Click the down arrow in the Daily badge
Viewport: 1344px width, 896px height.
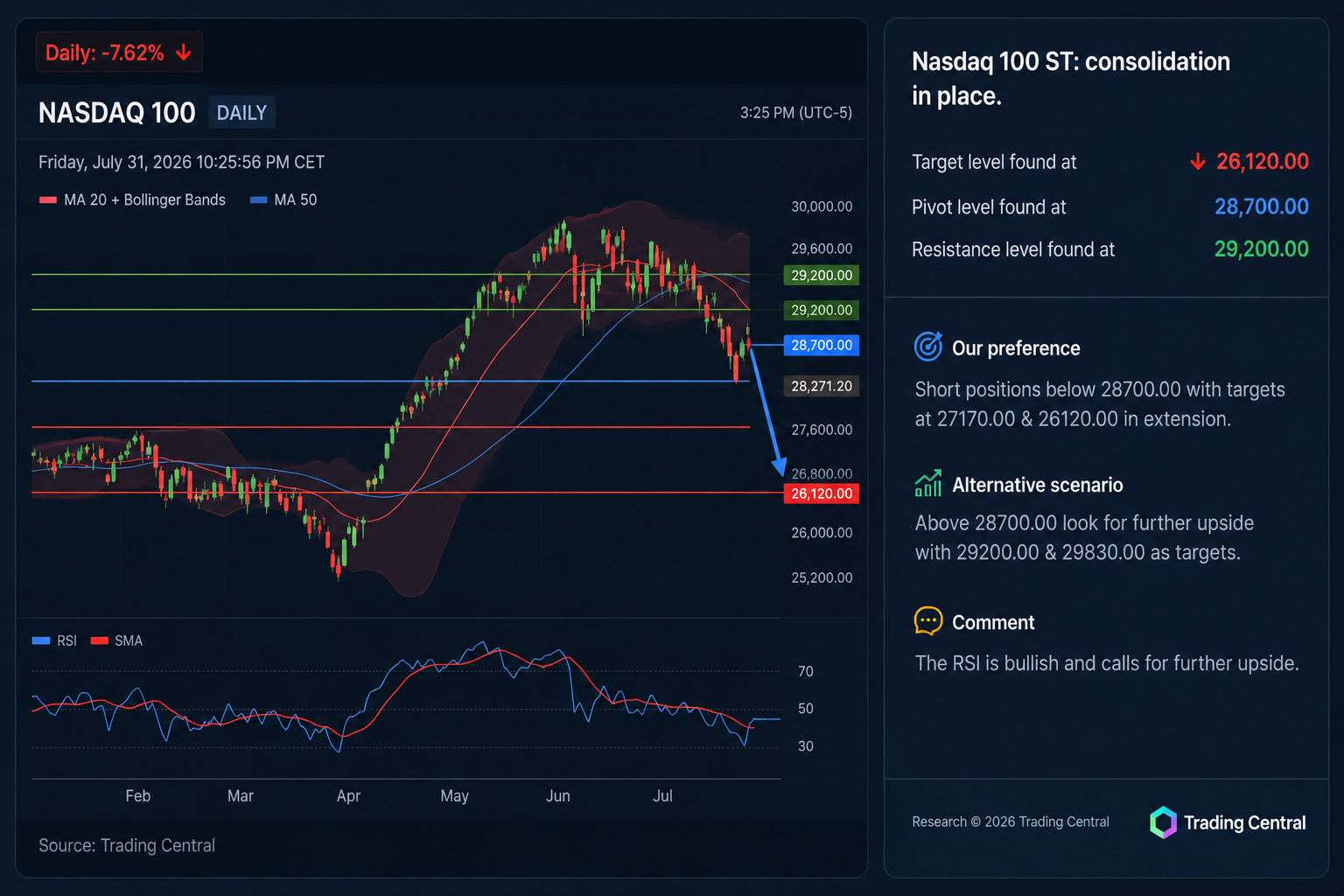tap(184, 52)
